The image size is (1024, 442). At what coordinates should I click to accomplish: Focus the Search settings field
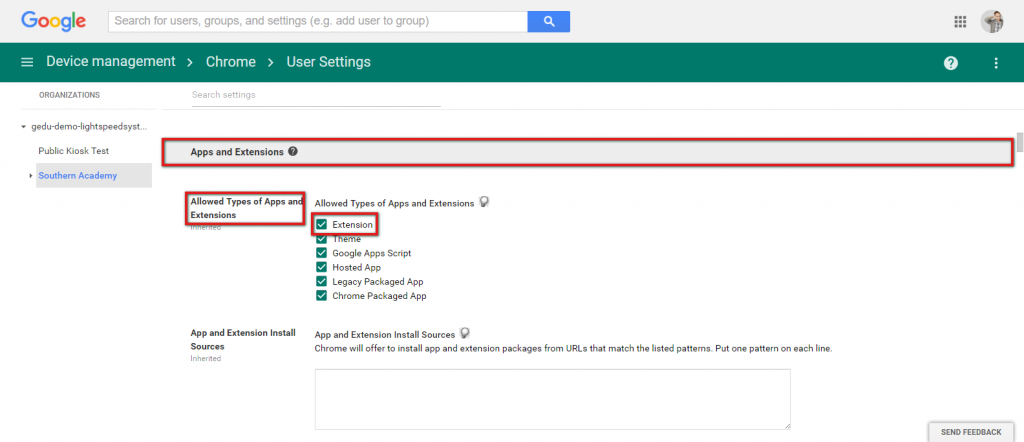[x=316, y=95]
